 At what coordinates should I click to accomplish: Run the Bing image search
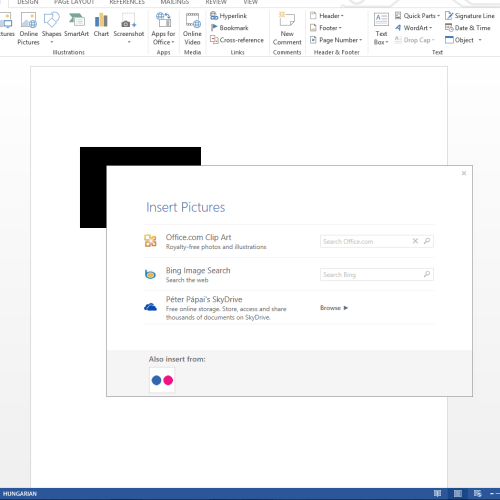pos(427,274)
